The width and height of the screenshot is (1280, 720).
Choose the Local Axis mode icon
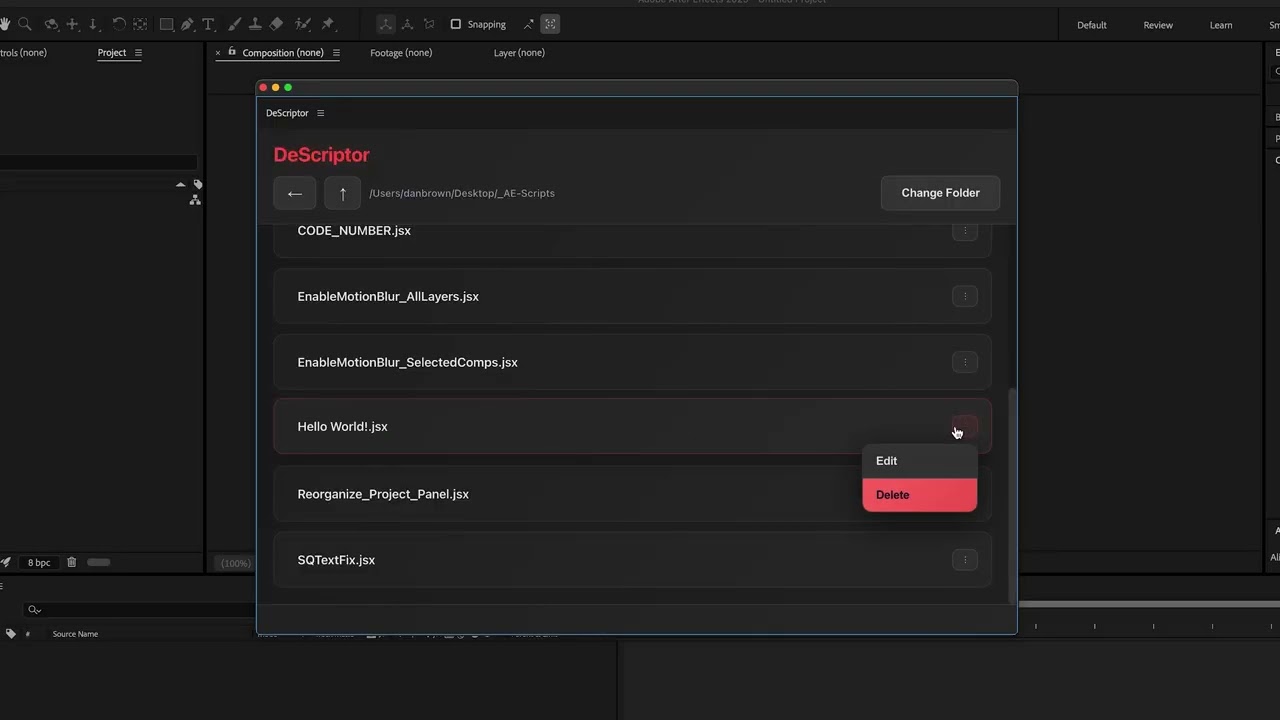tap(386, 24)
